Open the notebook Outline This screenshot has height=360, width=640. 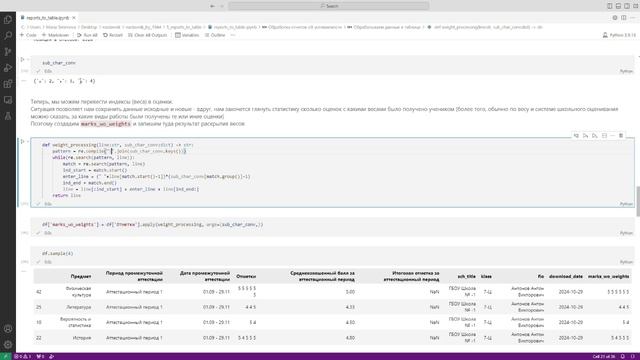click(215, 35)
